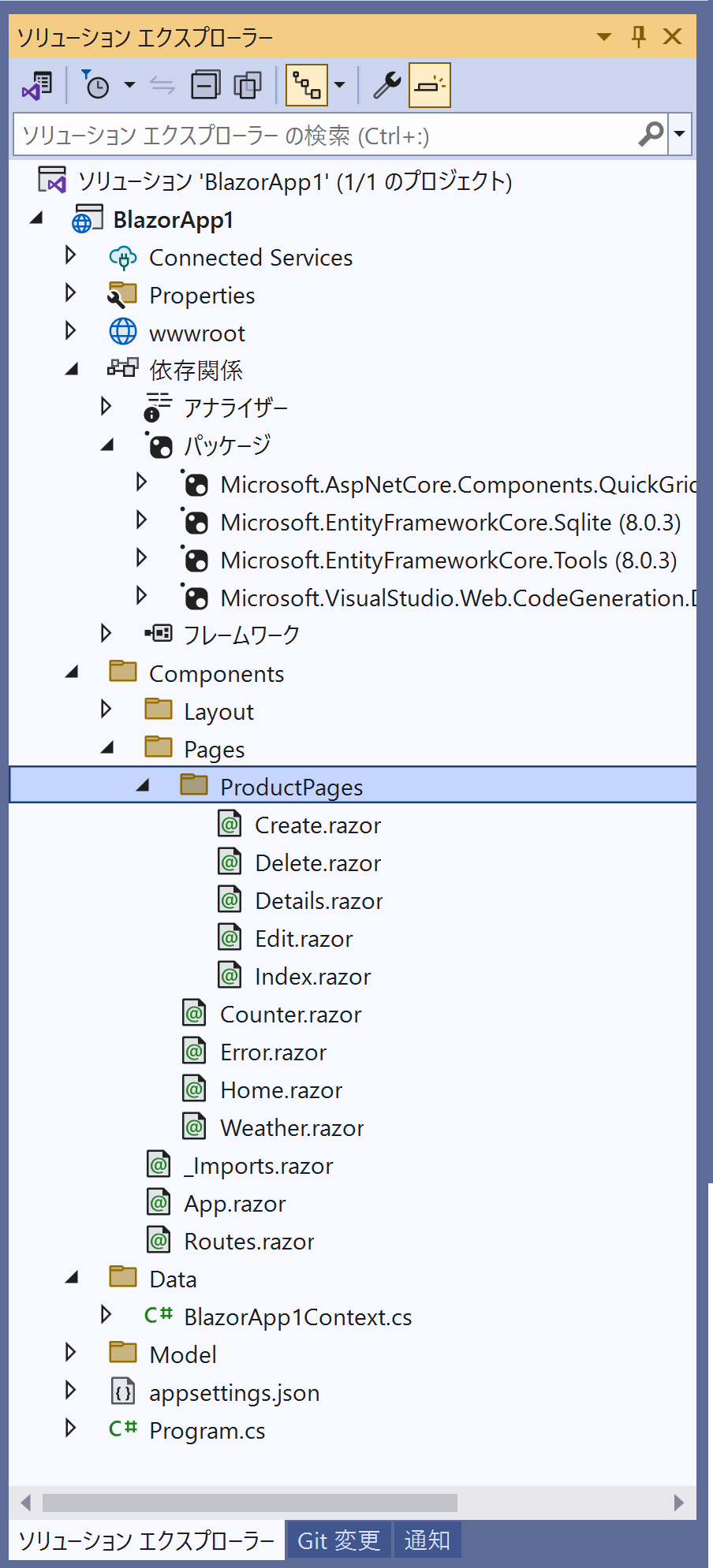Select _Imports.razor file
Image resolution: width=713 pixels, height=1568 pixels.
pos(258,1166)
